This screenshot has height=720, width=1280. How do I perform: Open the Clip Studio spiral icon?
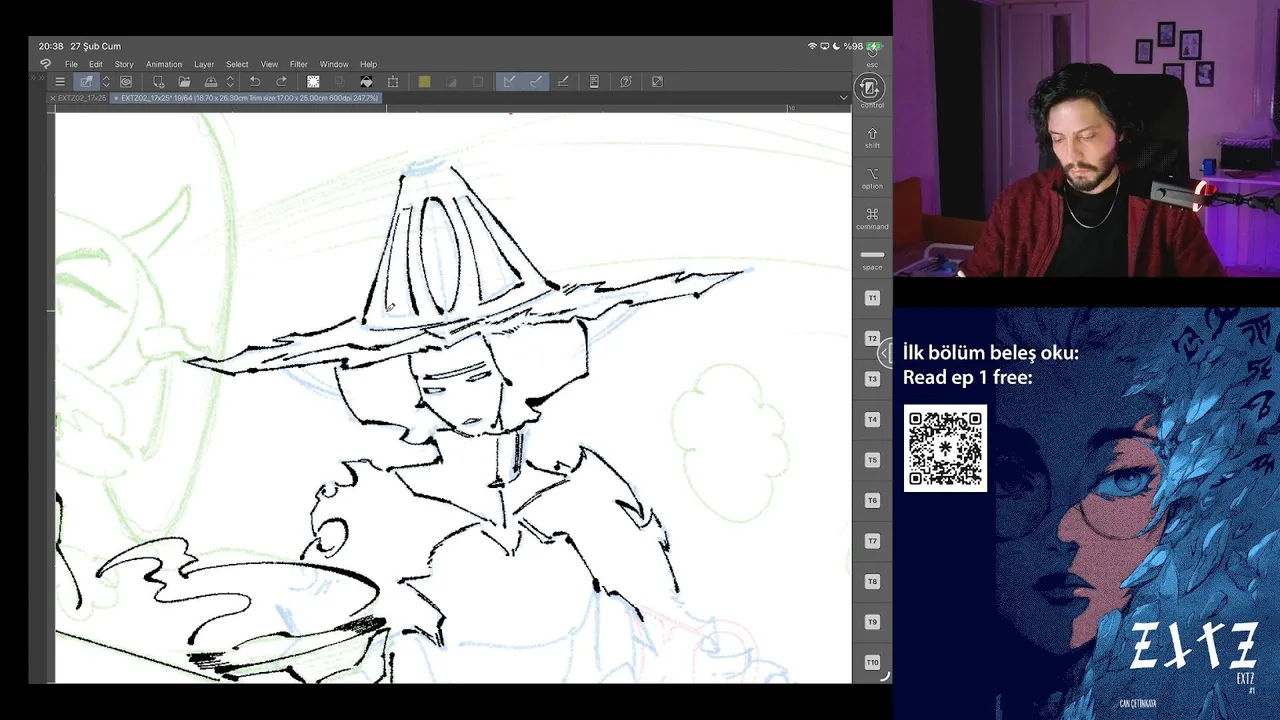click(126, 82)
